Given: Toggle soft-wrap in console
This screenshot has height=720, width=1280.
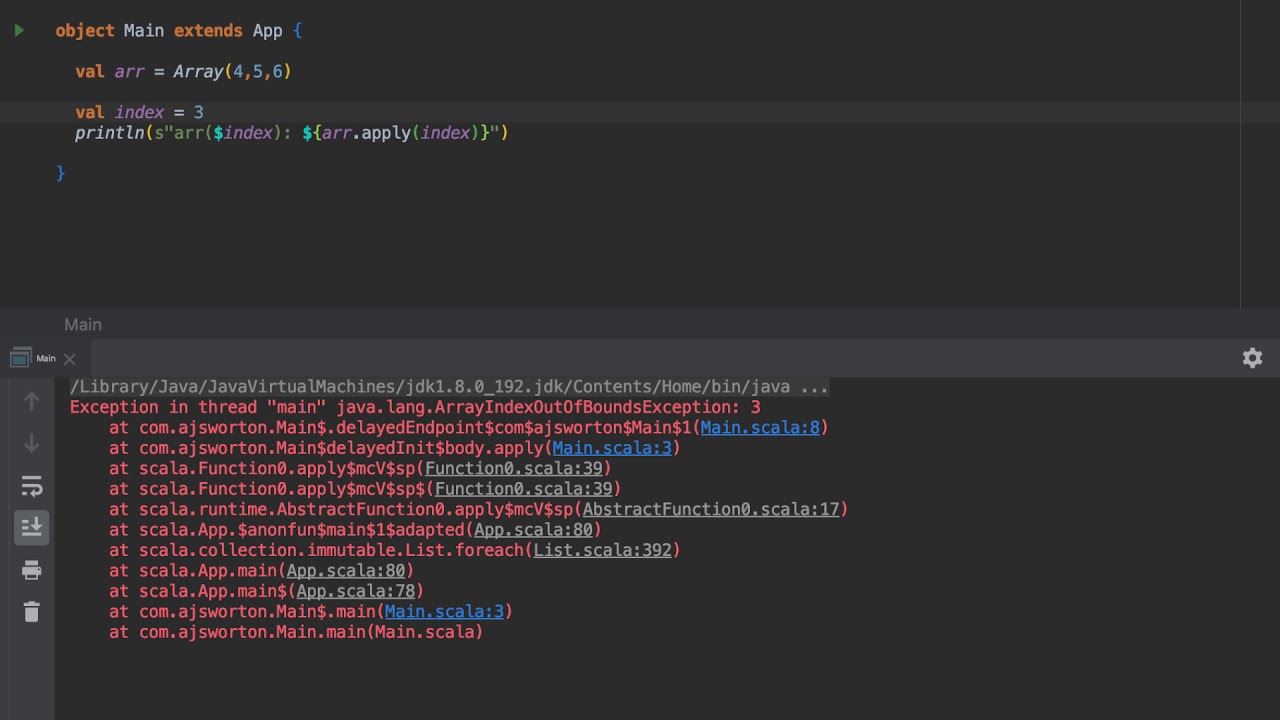Looking at the screenshot, I should [x=31, y=487].
